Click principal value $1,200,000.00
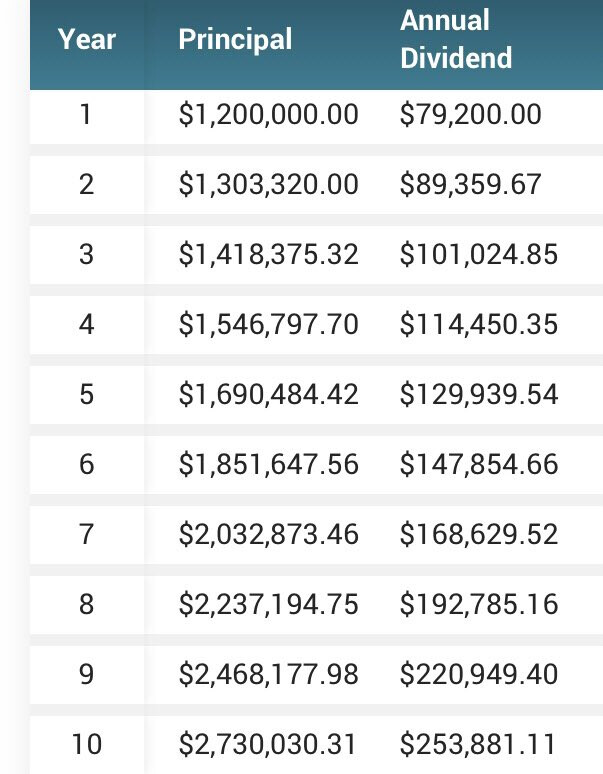Image resolution: width=603 pixels, height=774 pixels. (268, 115)
